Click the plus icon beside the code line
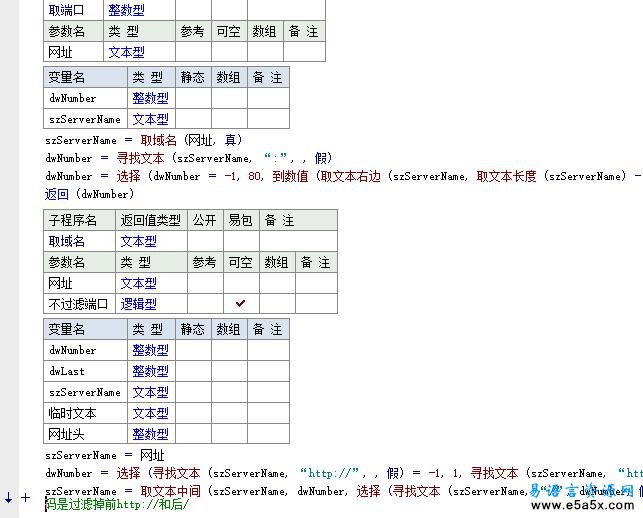Screen dimensions: 643x518 (x=25, y=497)
